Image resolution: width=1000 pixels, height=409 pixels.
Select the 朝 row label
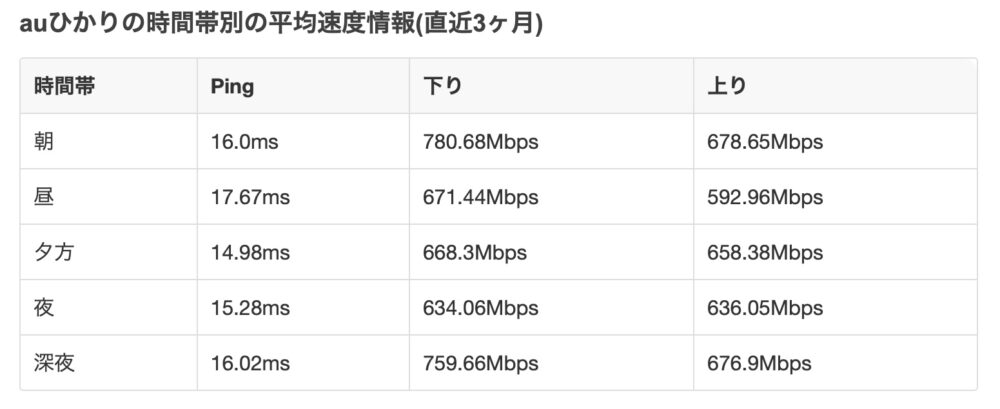coord(44,142)
